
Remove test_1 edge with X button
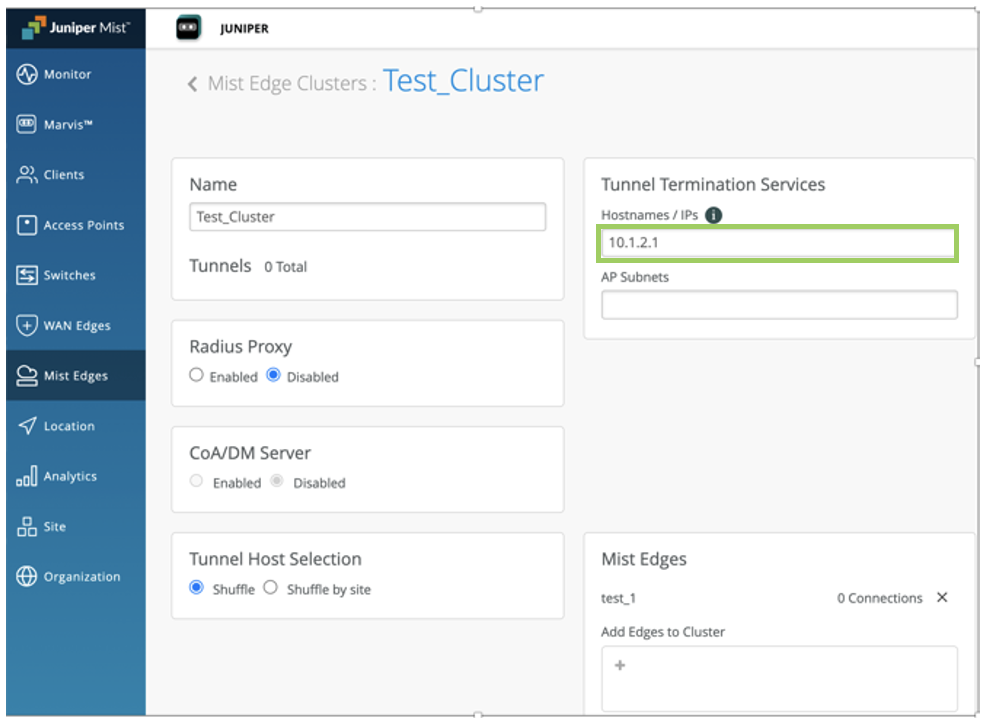pyautogui.click(x=941, y=598)
